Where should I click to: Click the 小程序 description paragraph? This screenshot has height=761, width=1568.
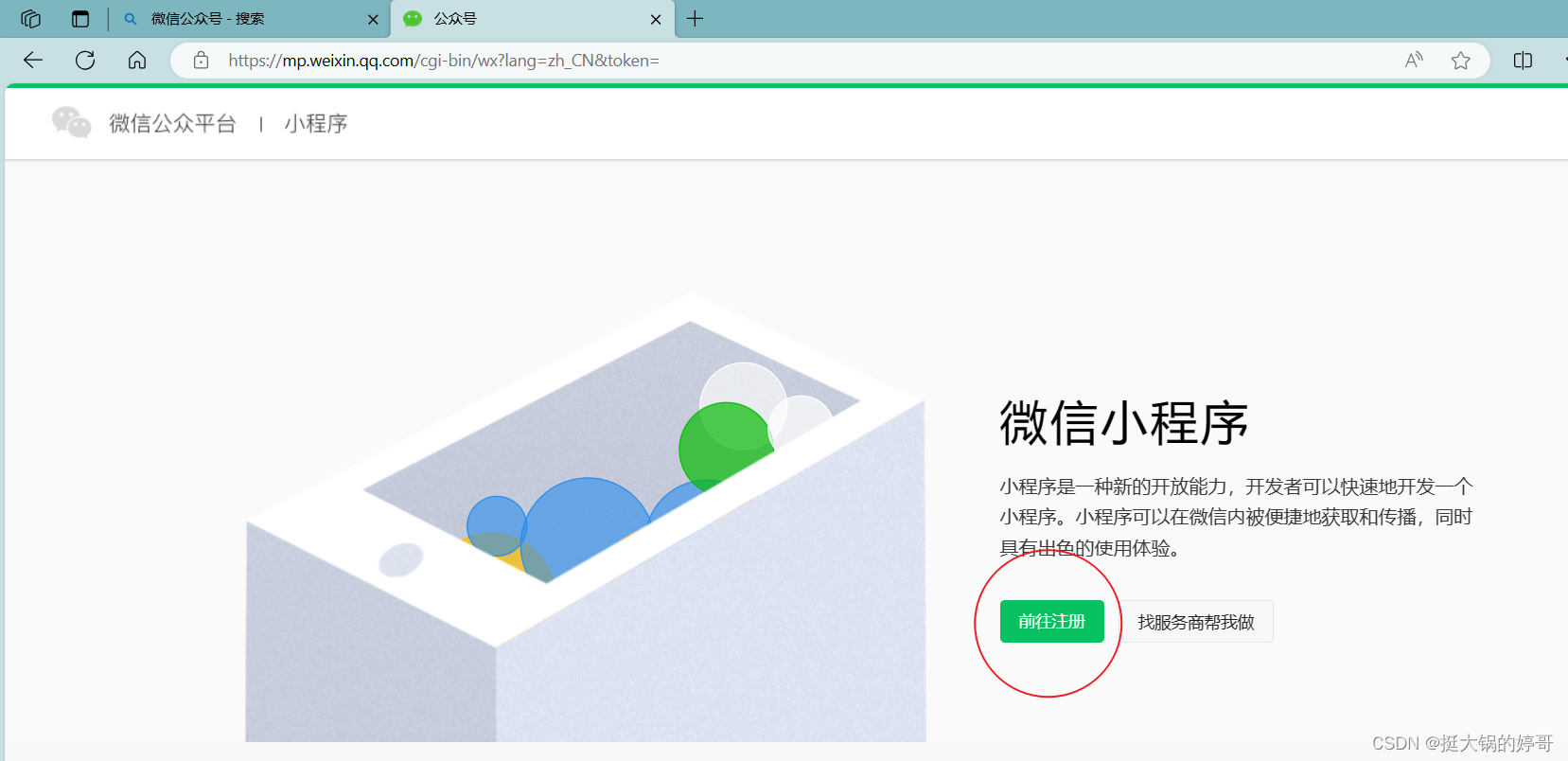click(1236, 517)
